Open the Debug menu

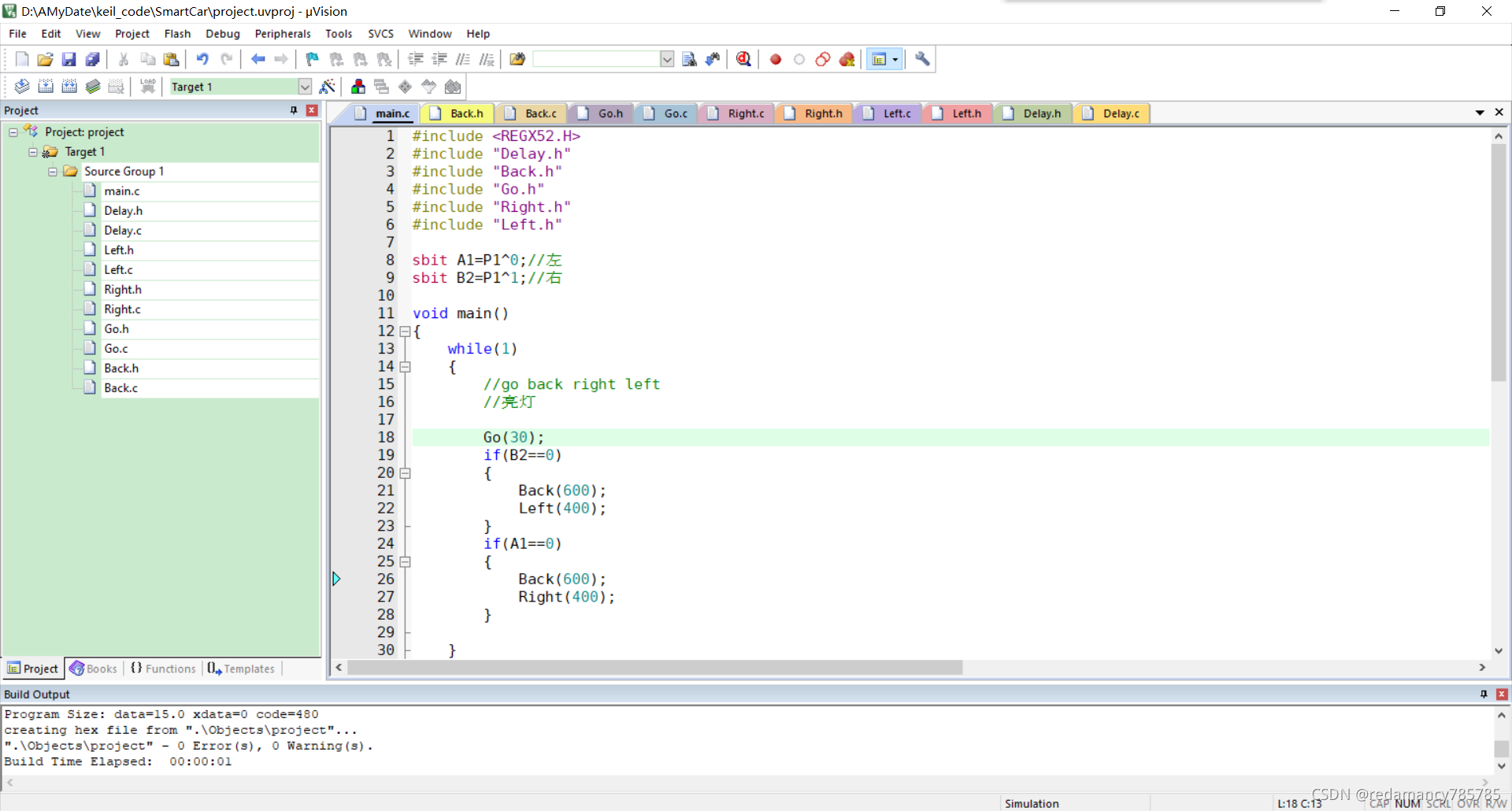(223, 34)
